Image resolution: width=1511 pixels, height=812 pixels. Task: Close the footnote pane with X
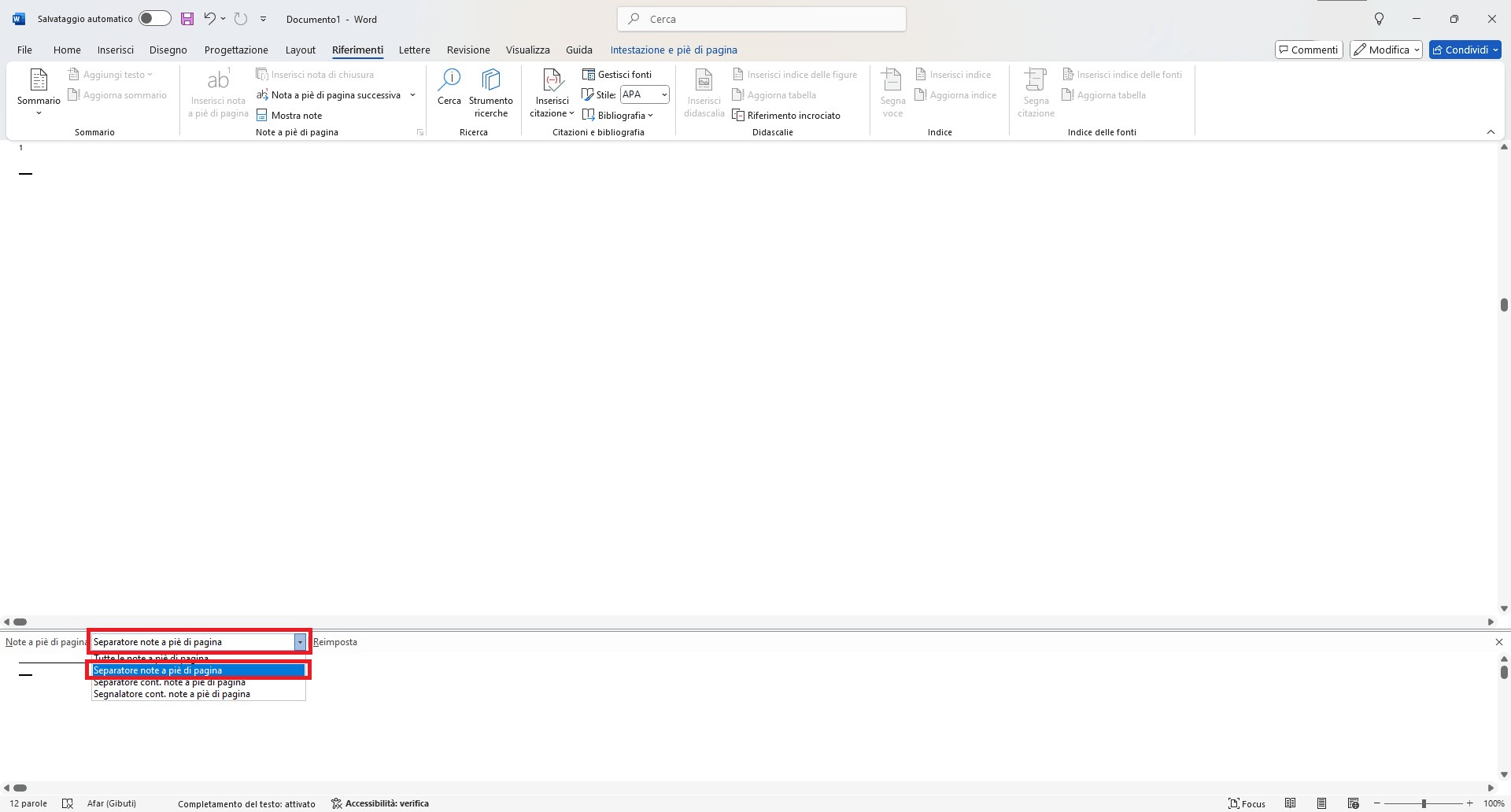point(1498,642)
